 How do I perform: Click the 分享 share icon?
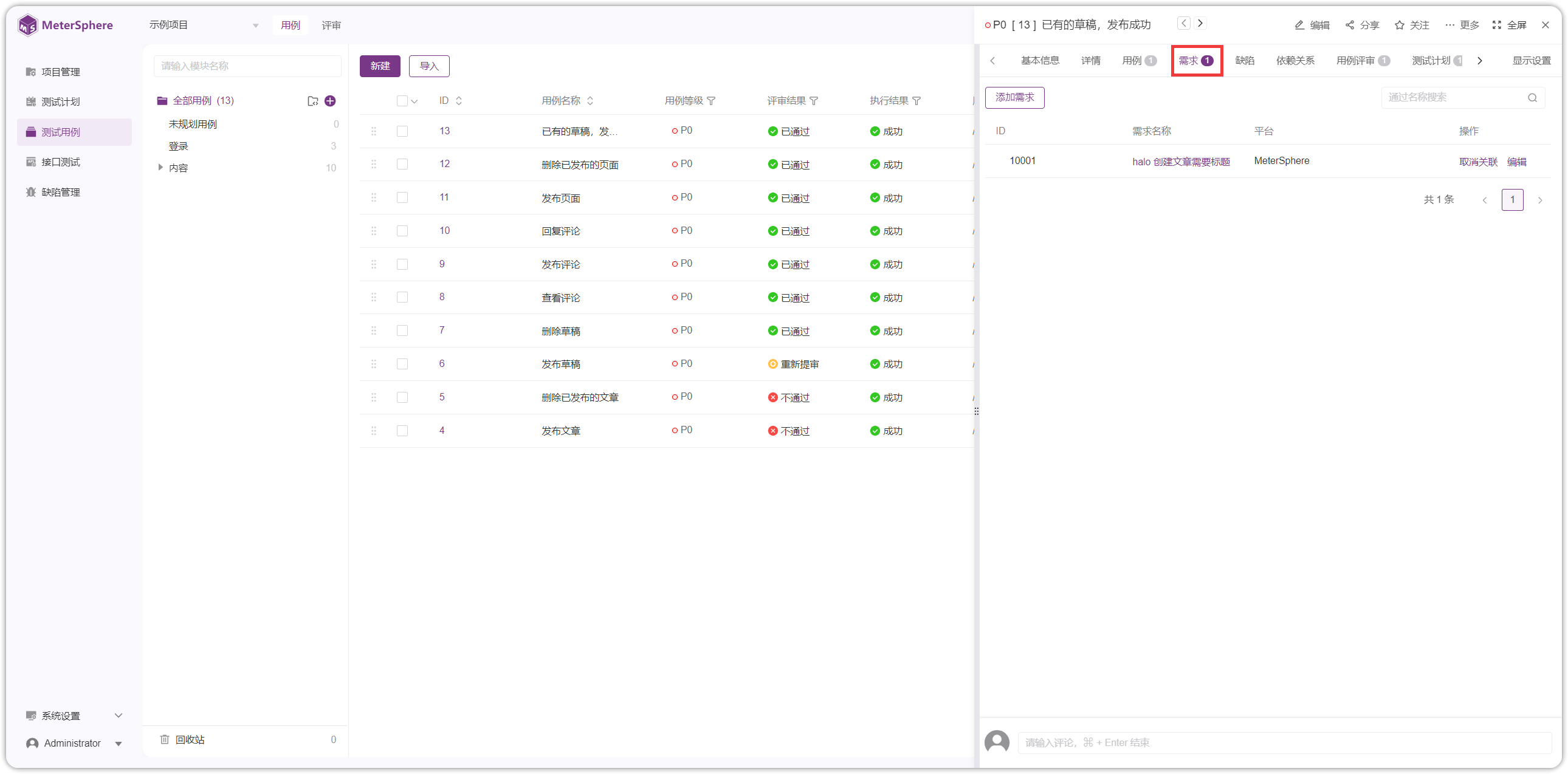(x=1349, y=25)
